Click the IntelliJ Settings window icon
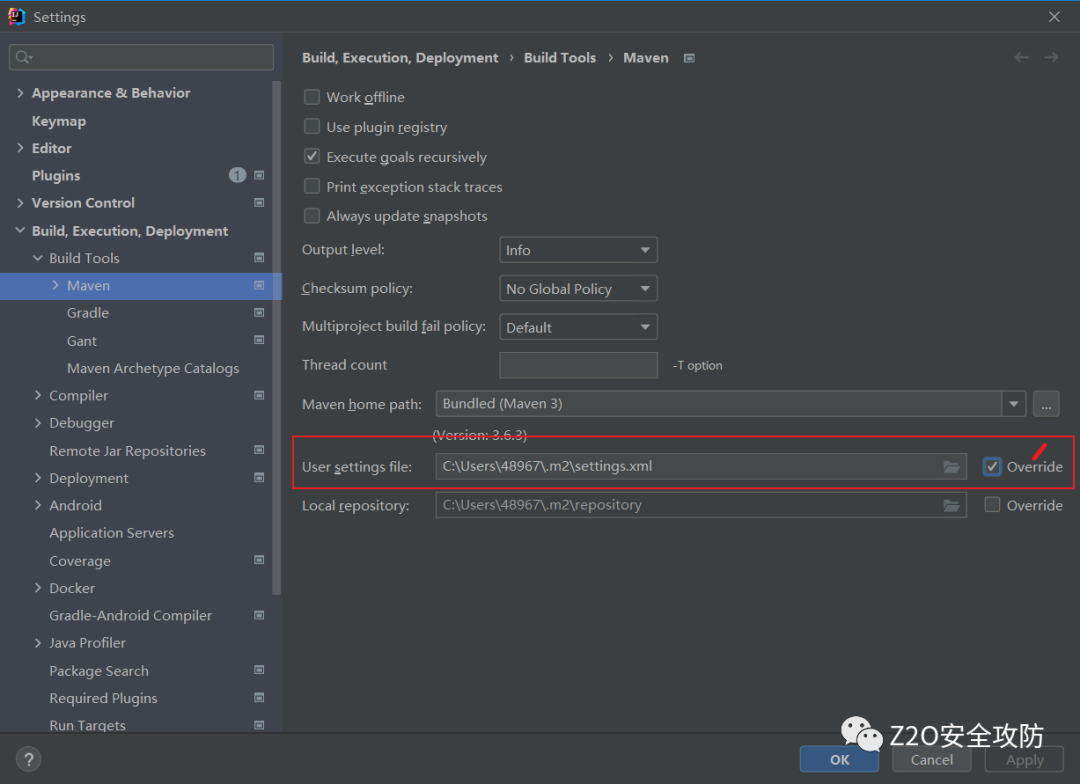Image resolution: width=1080 pixels, height=784 pixels. click(16, 17)
